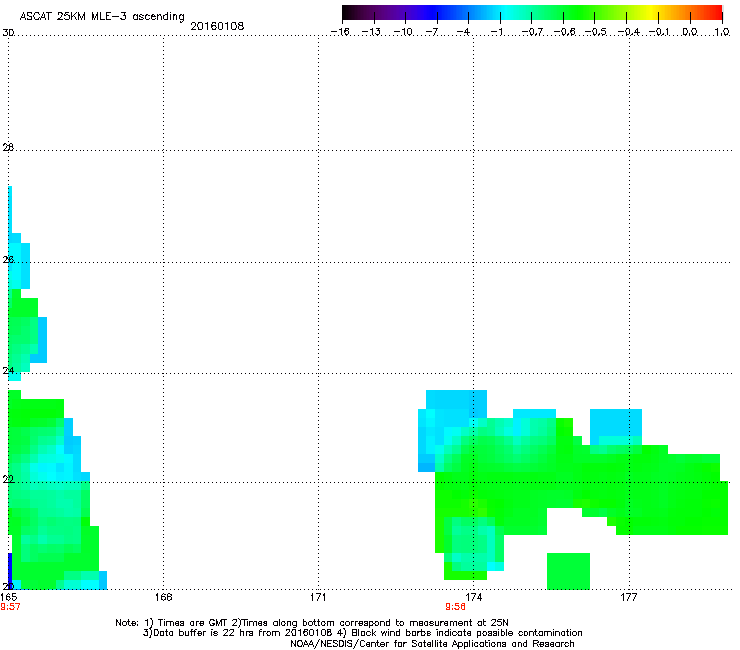
Task: Click longitude label 168
Action: 164,597
